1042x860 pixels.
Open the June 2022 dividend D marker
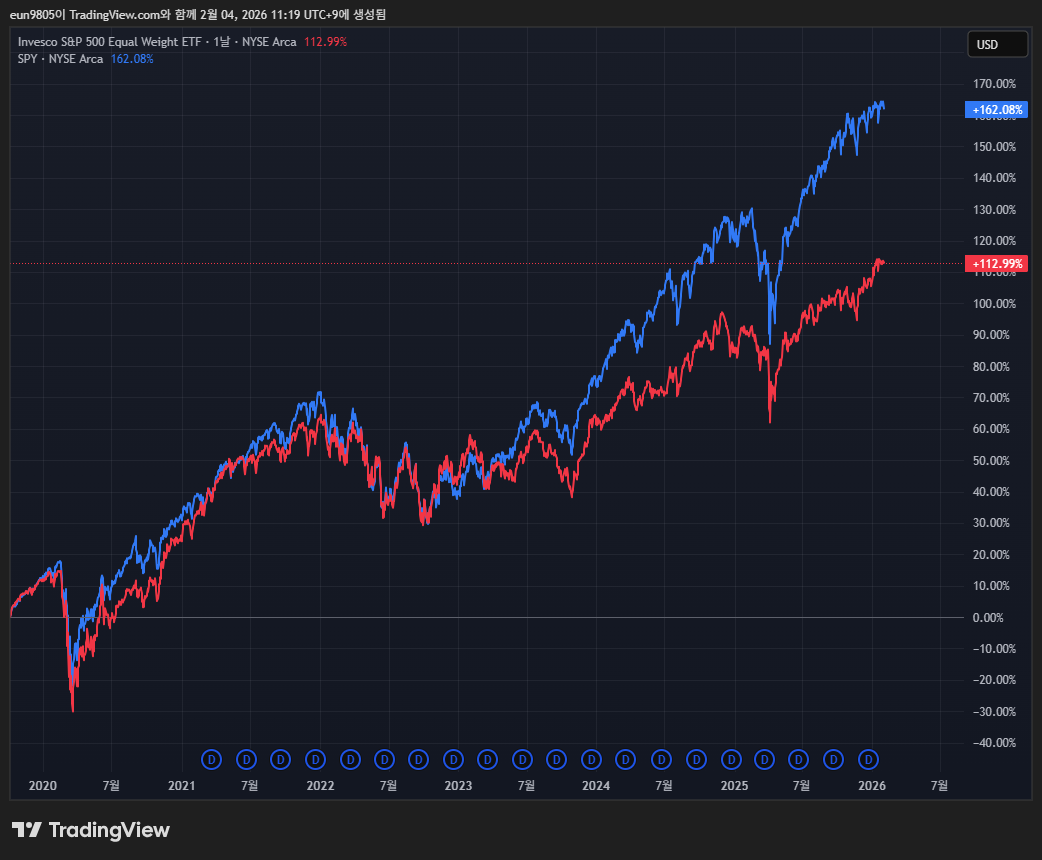[384, 759]
